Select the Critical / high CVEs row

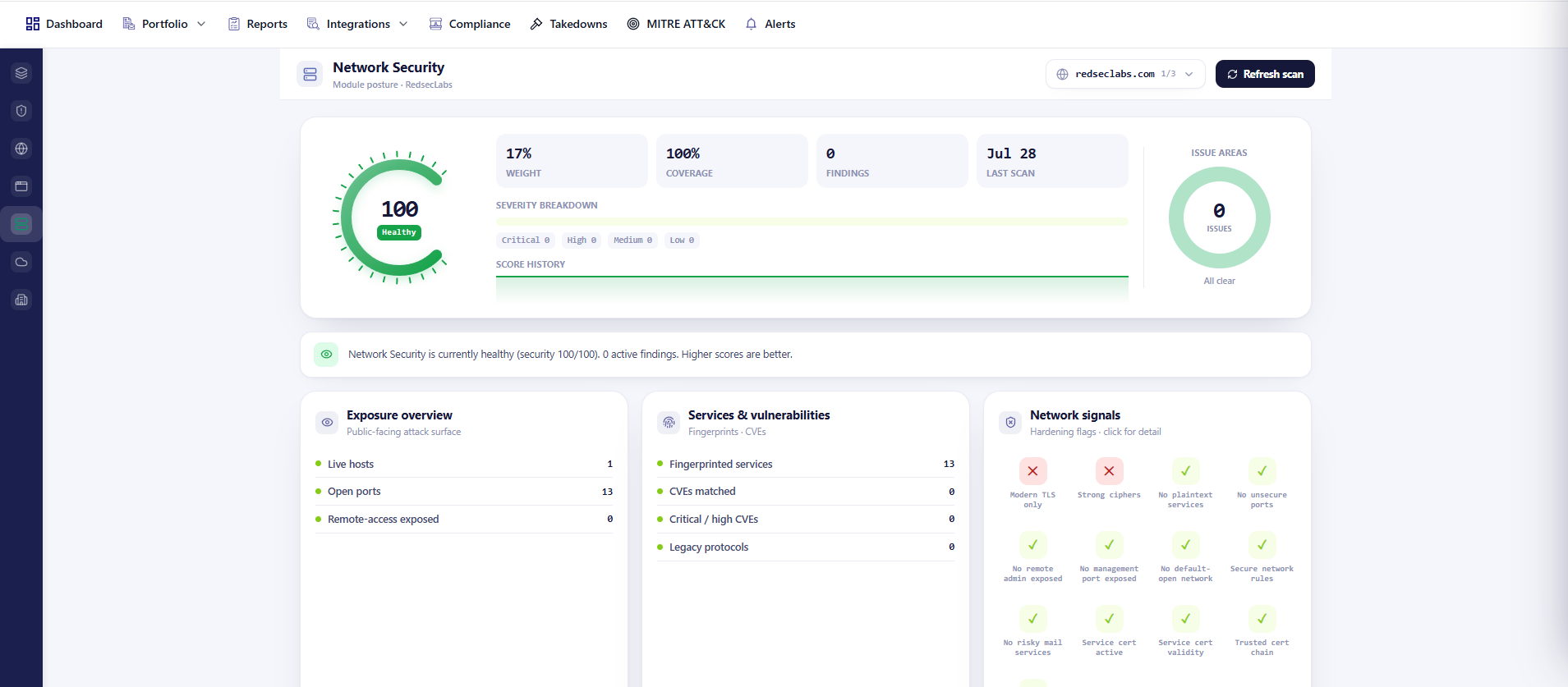tap(806, 519)
